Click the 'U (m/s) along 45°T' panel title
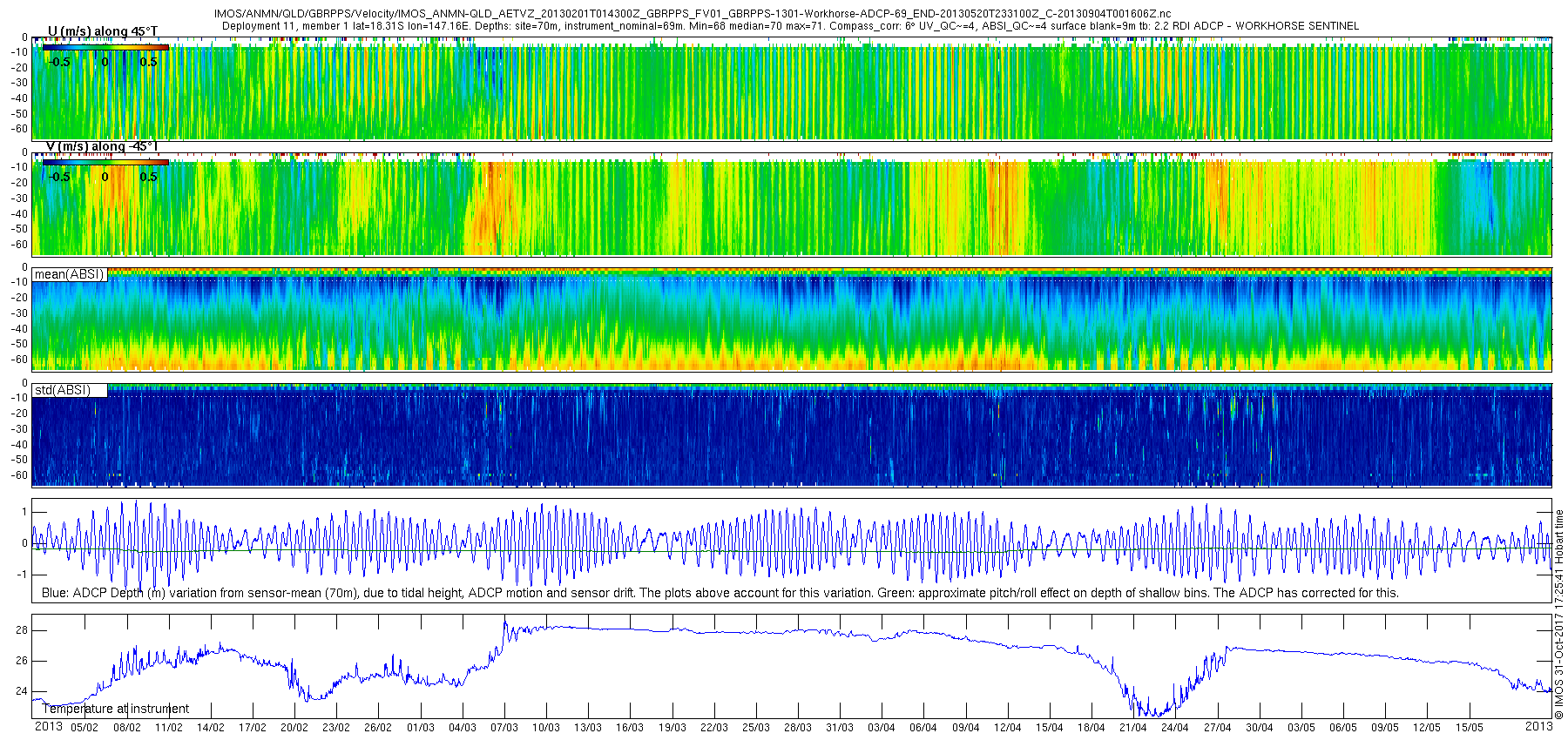 click(x=103, y=32)
